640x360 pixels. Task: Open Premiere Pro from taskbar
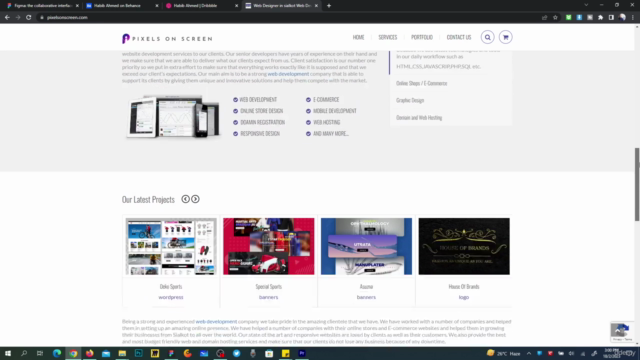click(302, 353)
